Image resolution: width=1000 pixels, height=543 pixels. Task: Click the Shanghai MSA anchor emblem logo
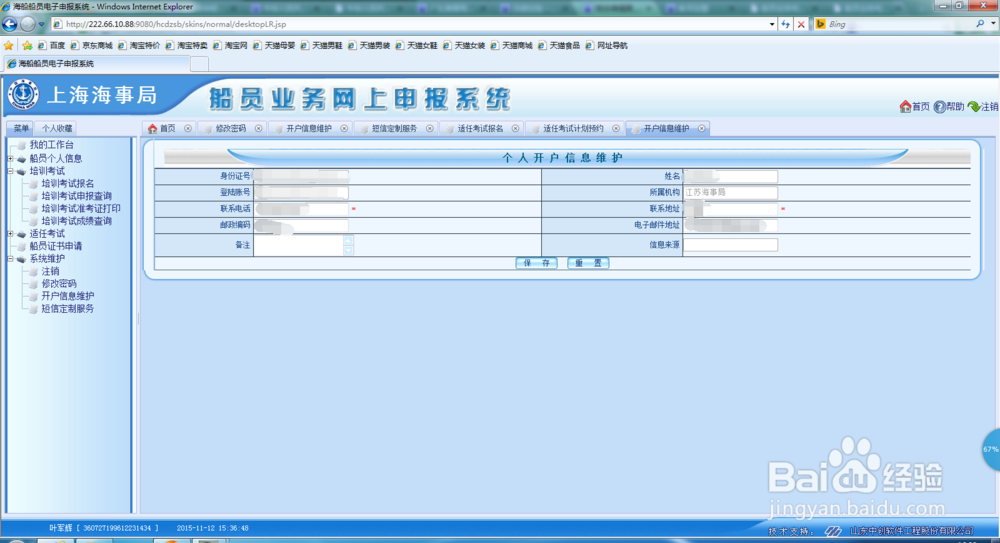pos(24,95)
